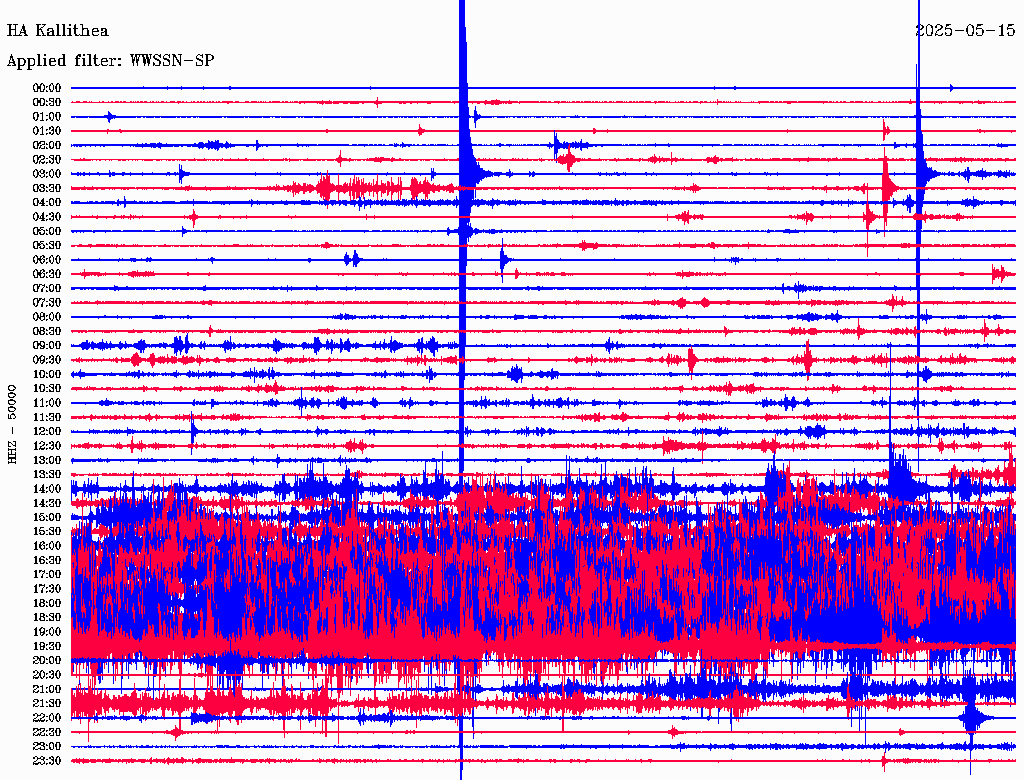Viewport: 1024px width, 780px height.
Task: Click the 'HA Kallithea' station title
Action: point(57,31)
